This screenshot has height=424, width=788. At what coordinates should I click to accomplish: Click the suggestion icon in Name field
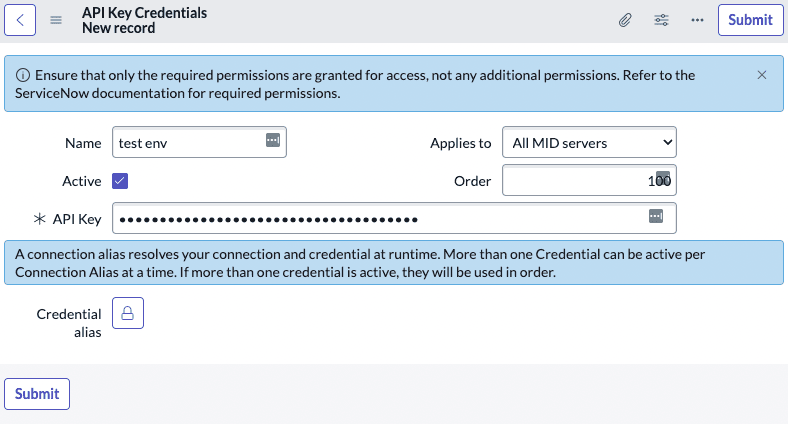tap(273, 141)
